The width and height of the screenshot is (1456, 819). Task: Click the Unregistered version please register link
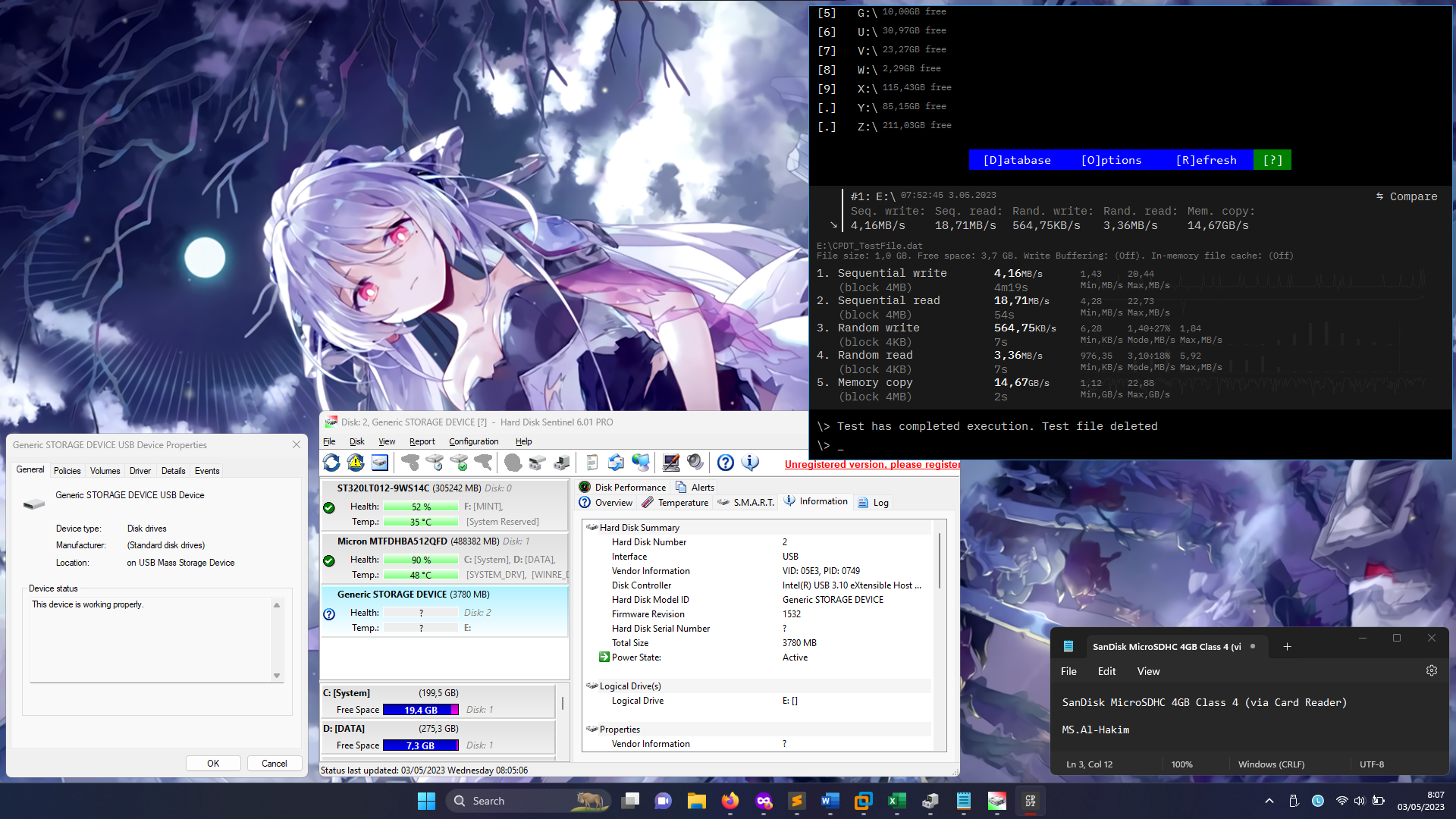pos(872,464)
